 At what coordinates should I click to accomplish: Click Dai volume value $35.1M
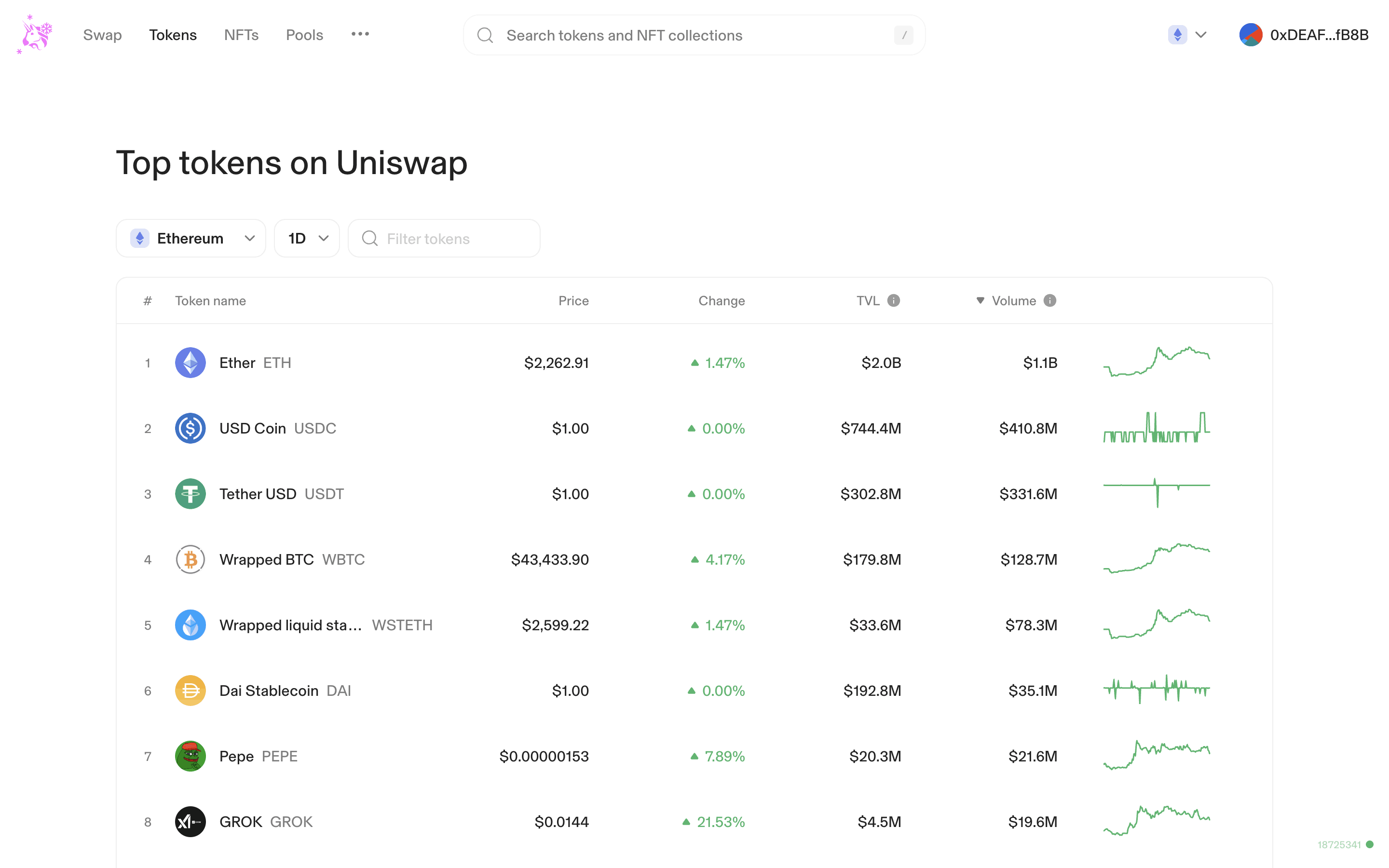[x=1033, y=691]
